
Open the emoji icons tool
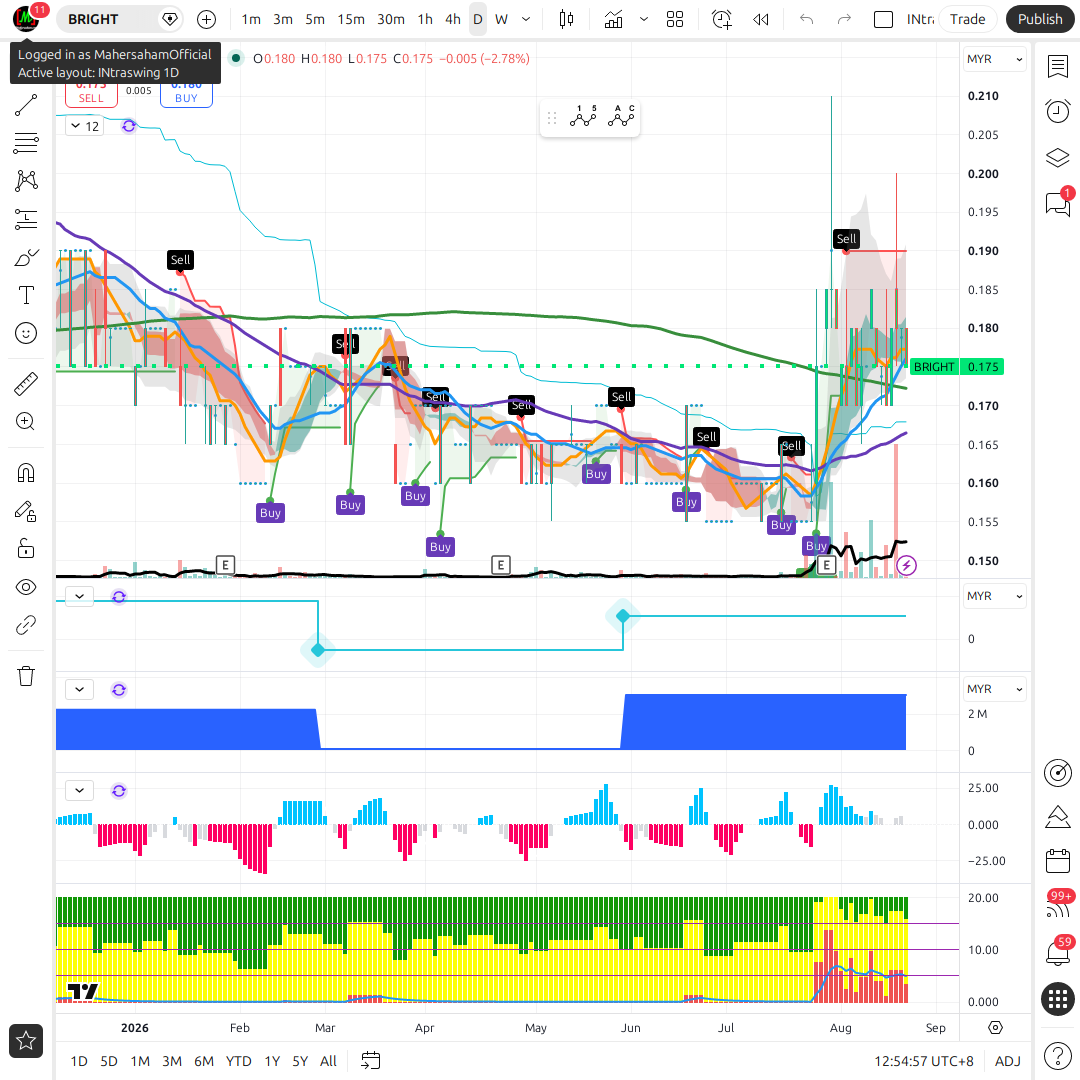[x=25, y=333]
